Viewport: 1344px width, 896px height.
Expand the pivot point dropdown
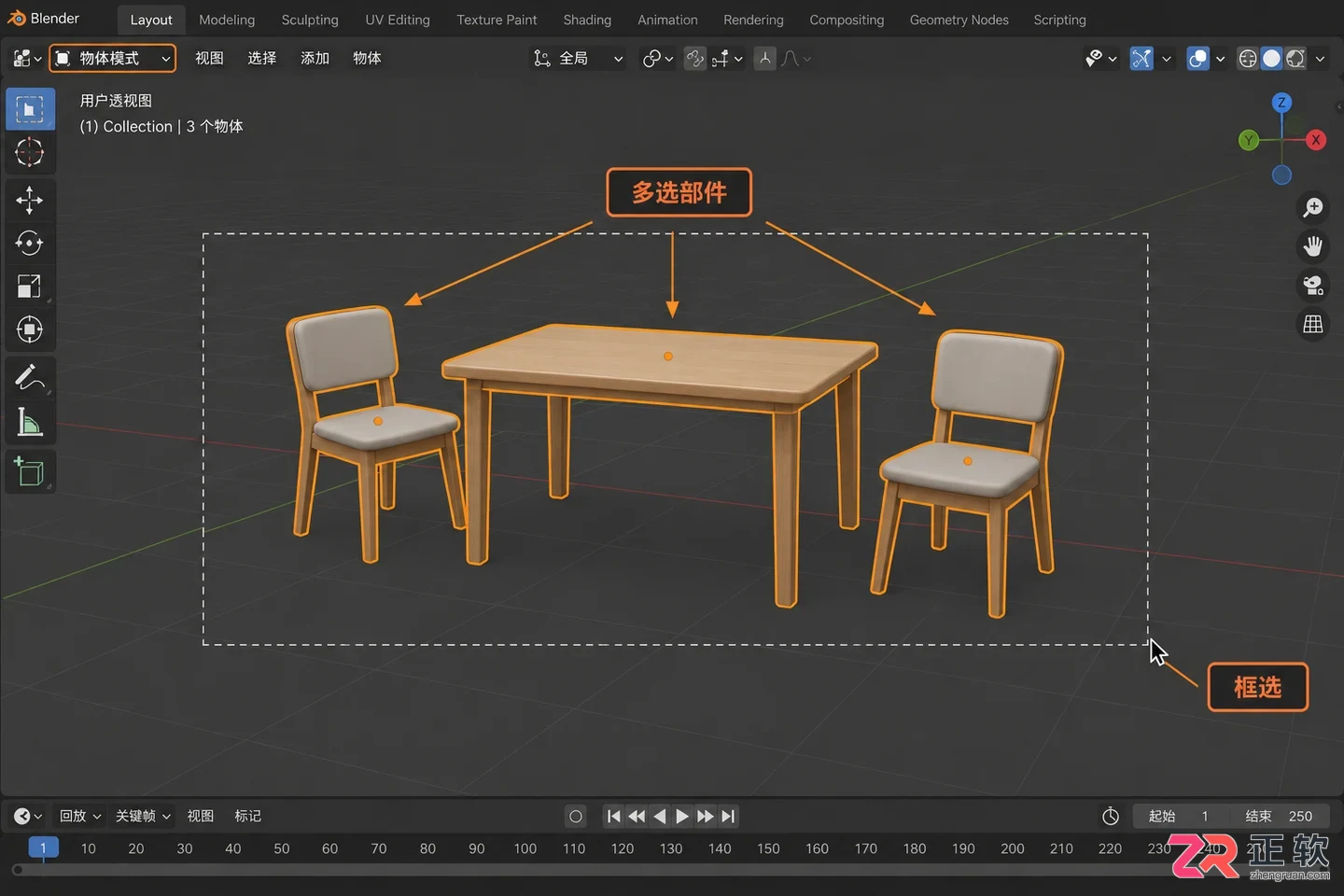[x=658, y=59]
